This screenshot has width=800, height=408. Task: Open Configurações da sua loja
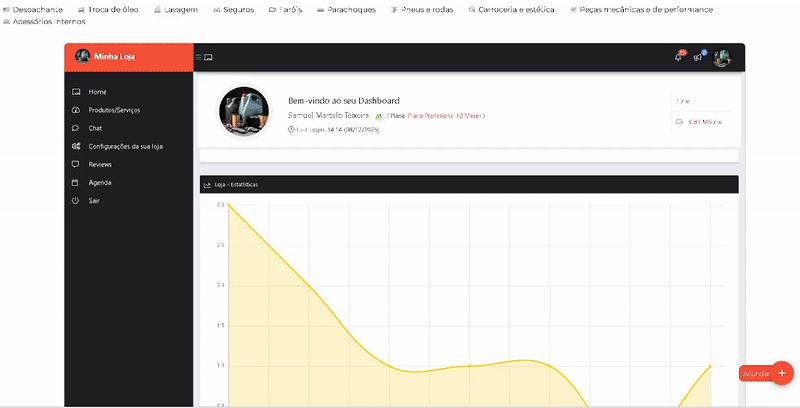[x=125, y=146]
